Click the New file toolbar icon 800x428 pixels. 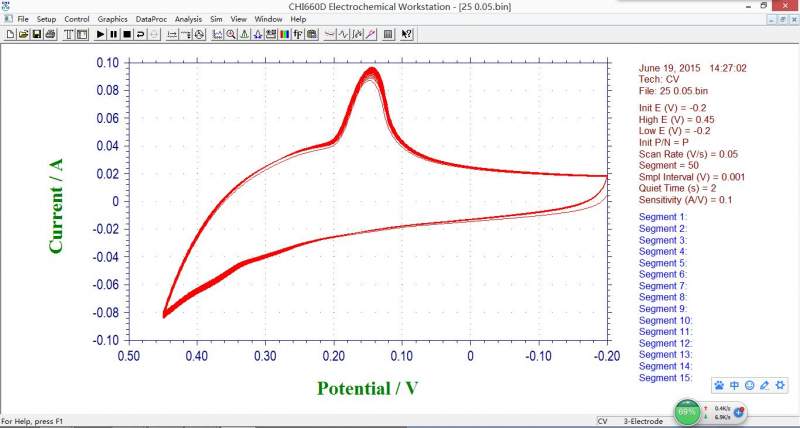click(10, 34)
